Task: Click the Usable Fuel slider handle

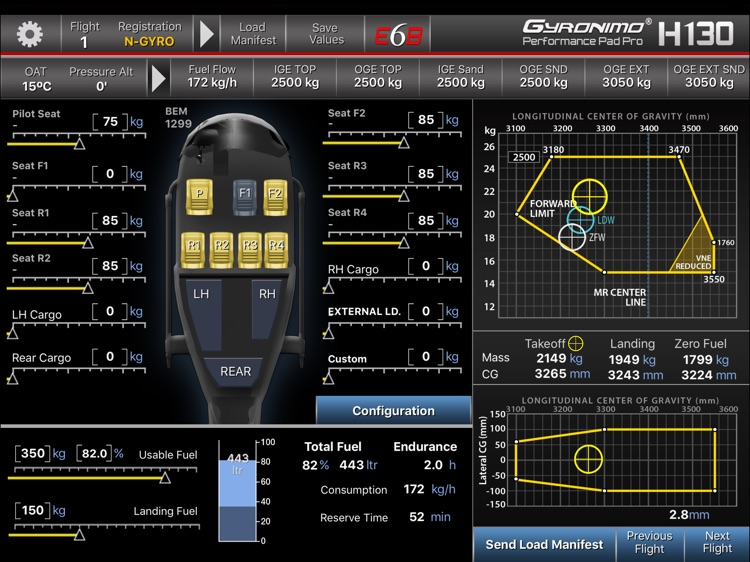Action: pyautogui.click(x=165, y=477)
